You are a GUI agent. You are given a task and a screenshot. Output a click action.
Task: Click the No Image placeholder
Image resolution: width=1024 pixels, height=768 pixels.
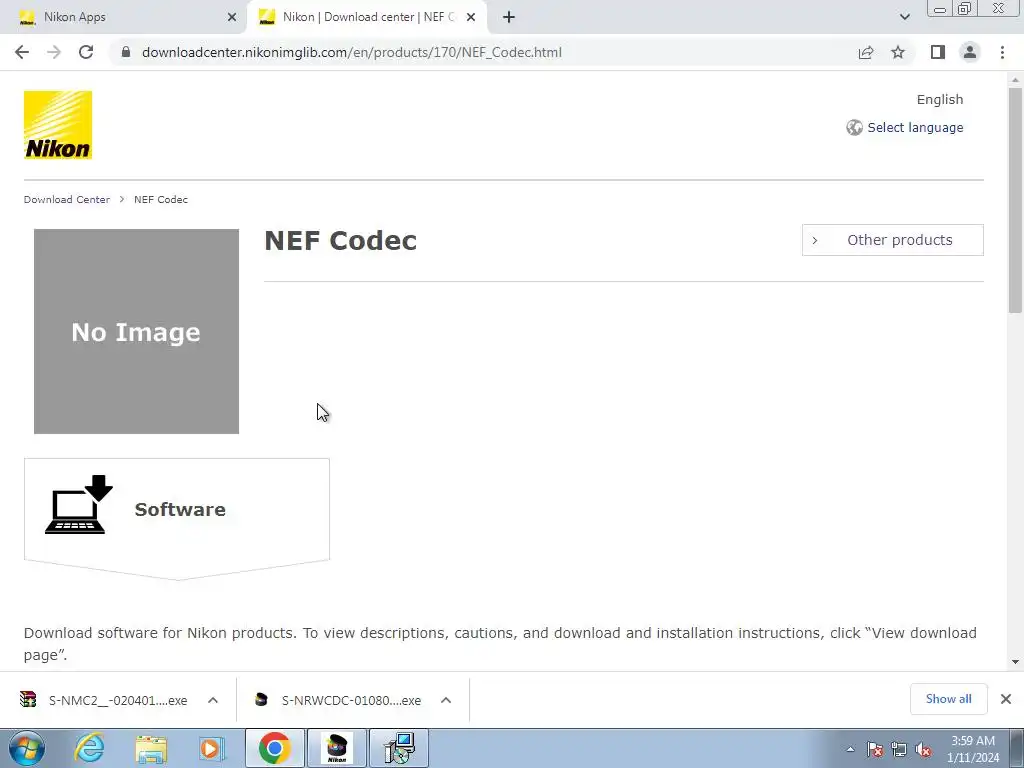click(x=136, y=331)
